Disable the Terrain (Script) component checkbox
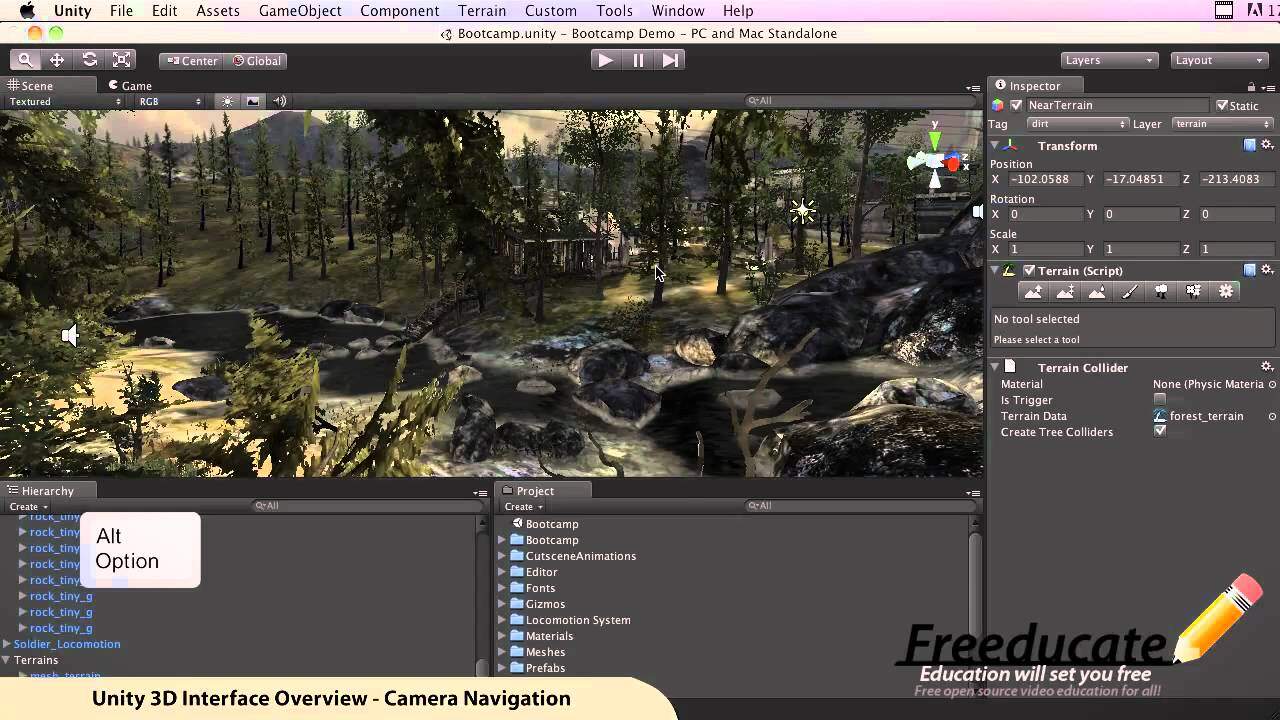This screenshot has width=1280, height=720. 1028,270
